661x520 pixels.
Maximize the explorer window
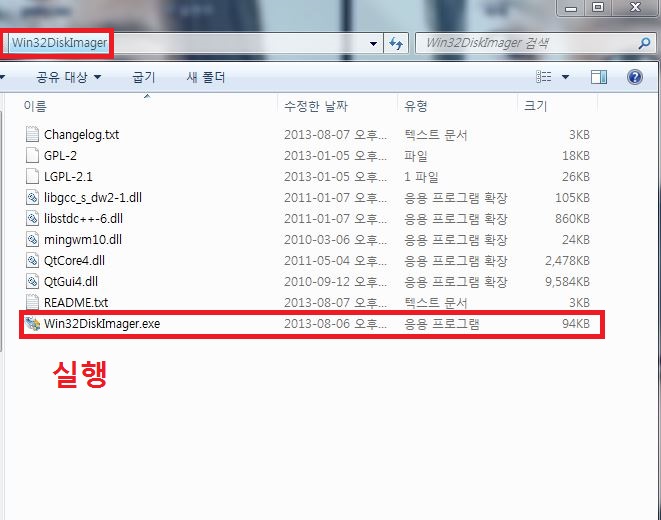(597, 7)
